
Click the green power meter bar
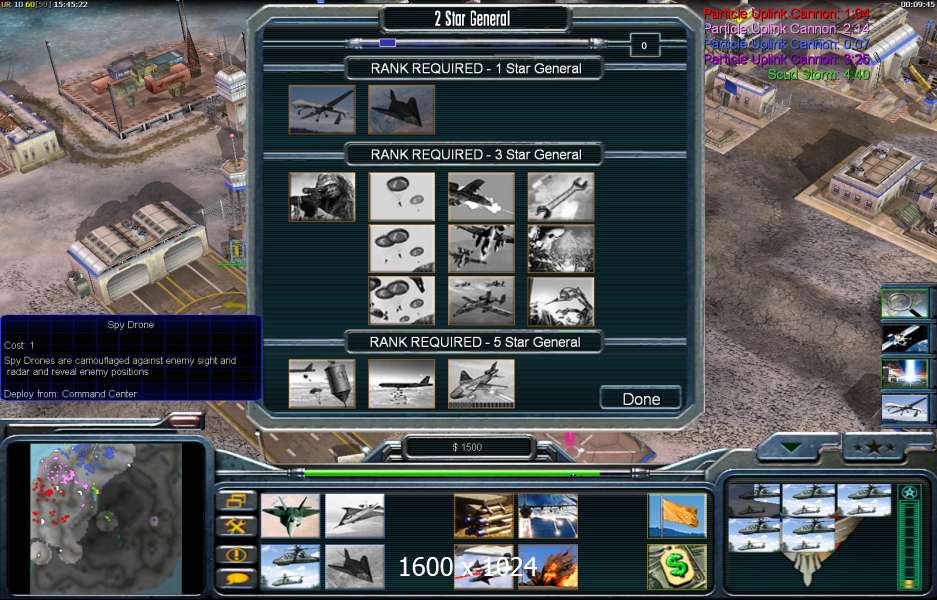click(910, 544)
